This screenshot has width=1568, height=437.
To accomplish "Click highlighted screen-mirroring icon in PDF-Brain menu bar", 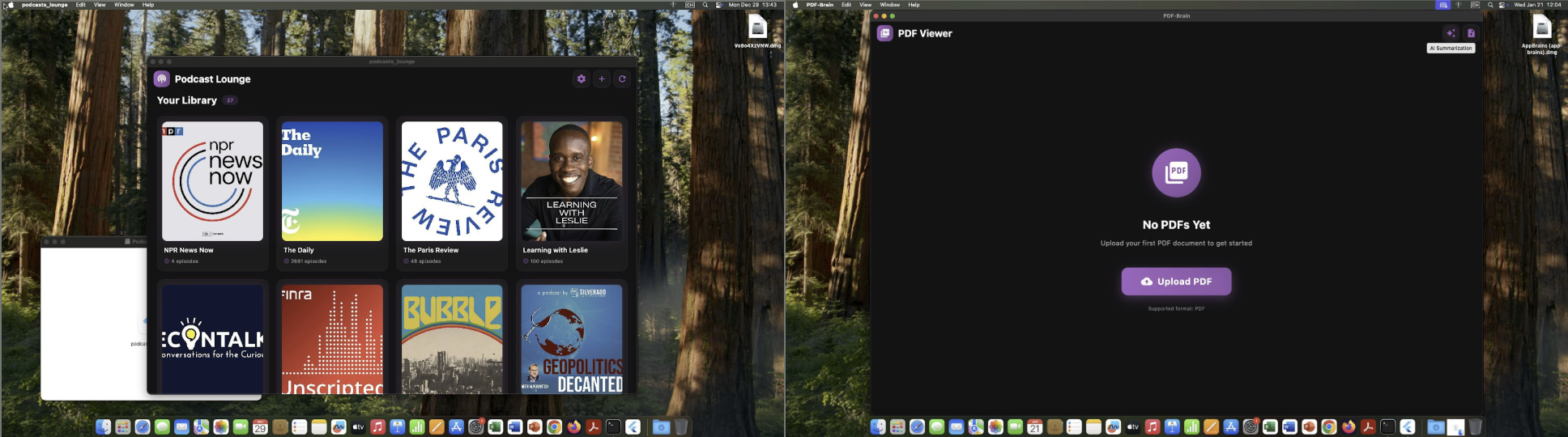I will 1443,5.
